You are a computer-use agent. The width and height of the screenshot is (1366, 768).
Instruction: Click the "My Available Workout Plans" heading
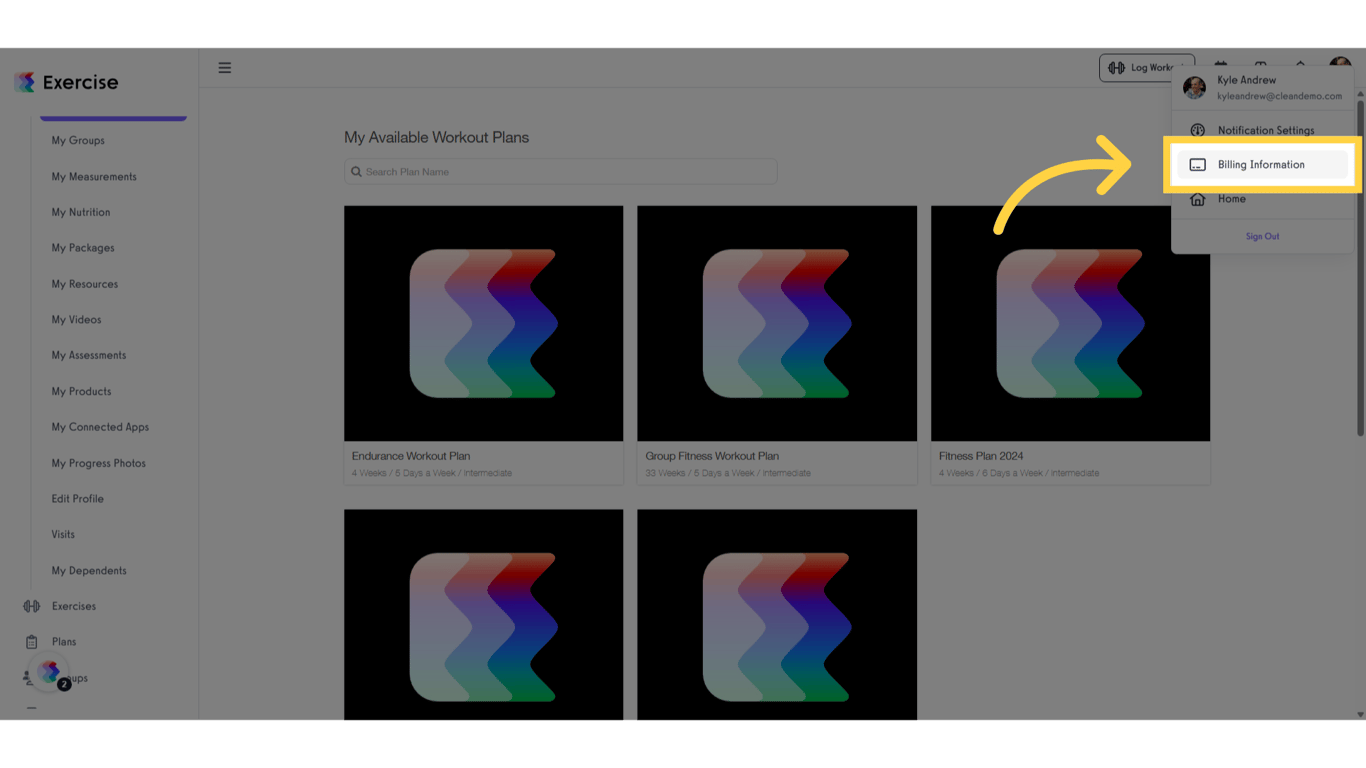437,137
